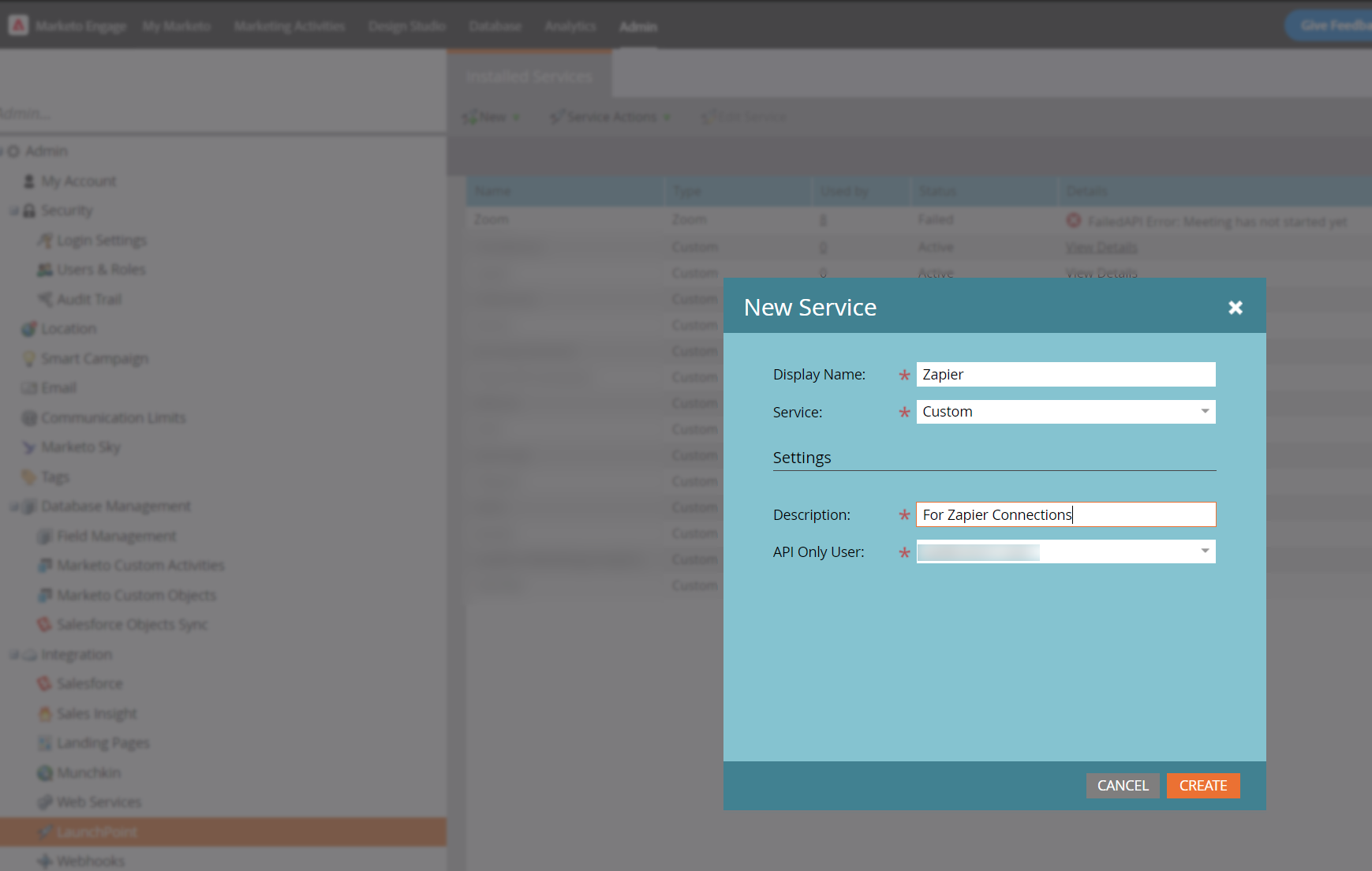Image resolution: width=1372 pixels, height=871 pixels.
Task: Click the My Account user icon
Action: pos(29,181)
